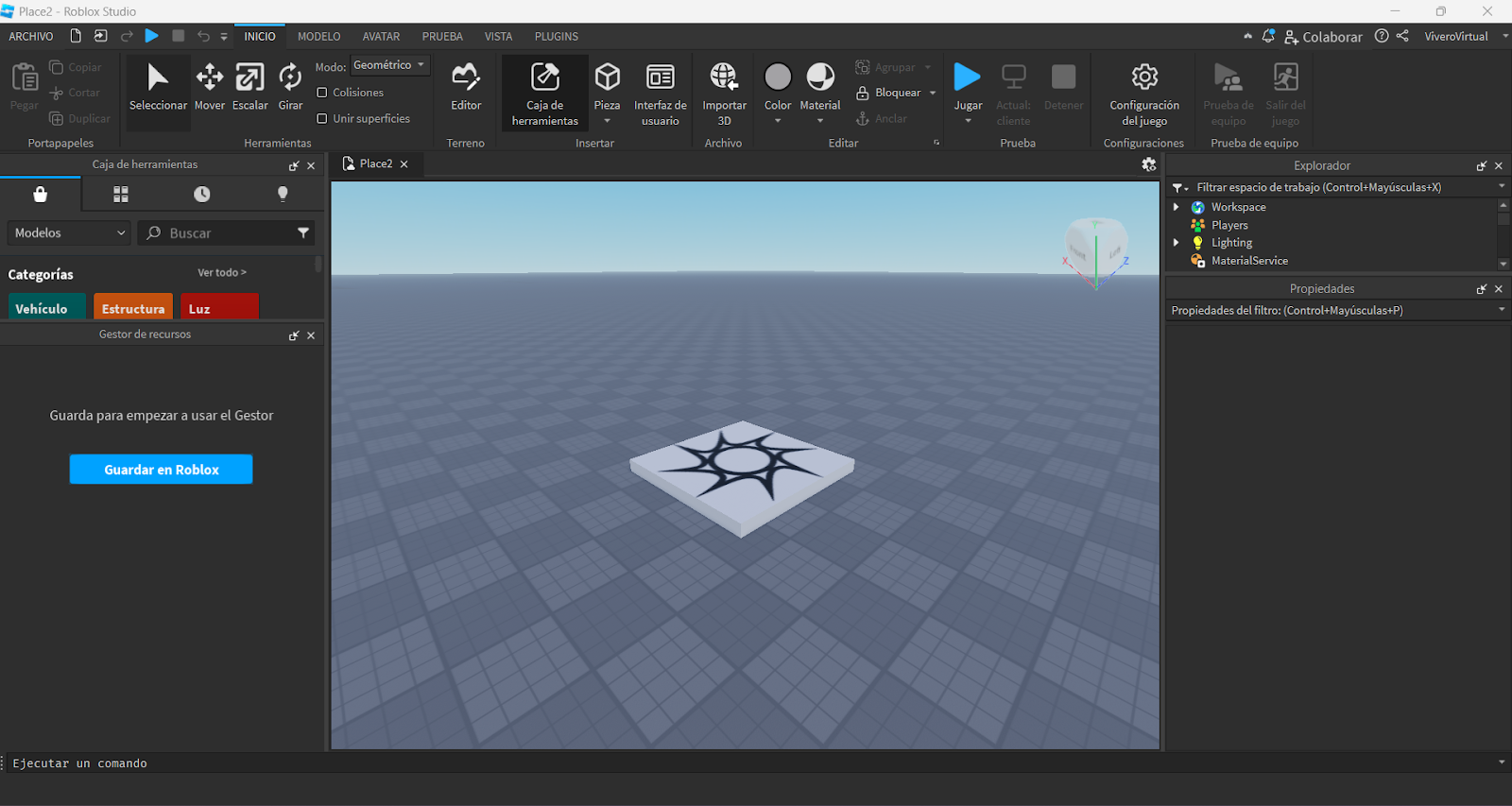Click the Ver todo link
This screenshot has height=806, width=1512.
coord(222,272)
